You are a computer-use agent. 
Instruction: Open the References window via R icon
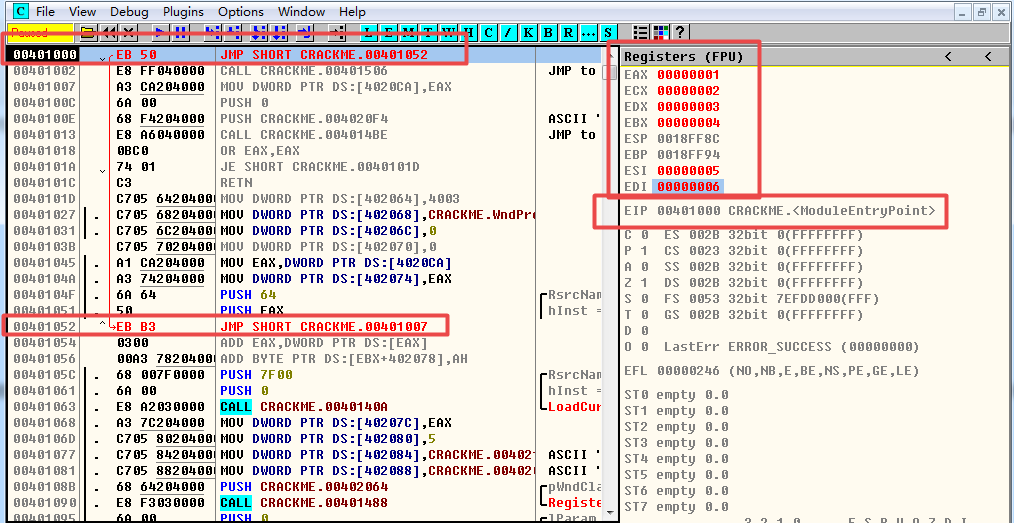[568, 32]
